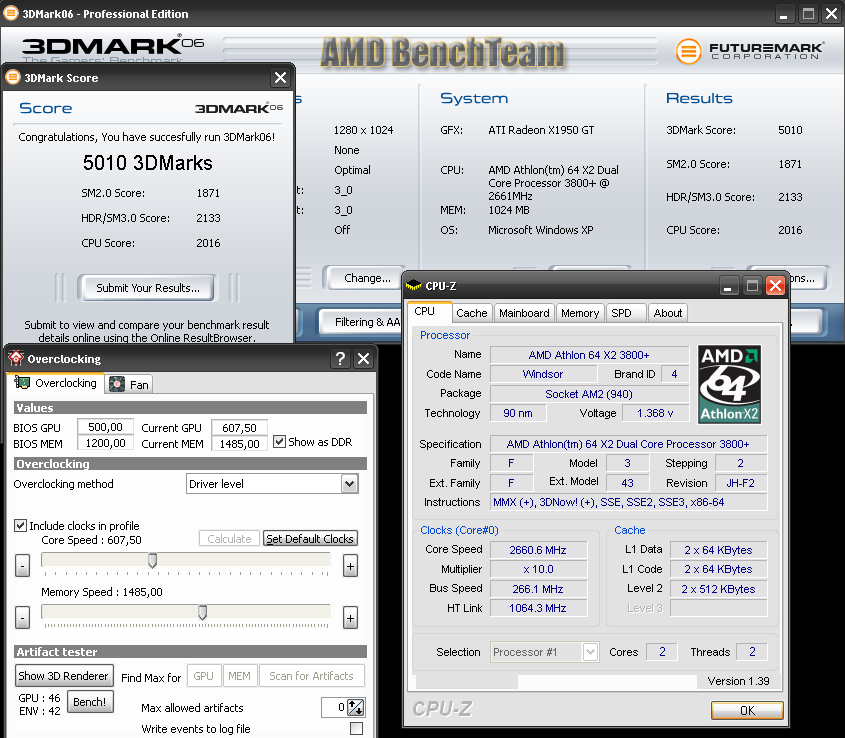Viewport: 845px width, 738px height.
Task: Decrease Memory Speed with minus button
Action: [22, 617]
